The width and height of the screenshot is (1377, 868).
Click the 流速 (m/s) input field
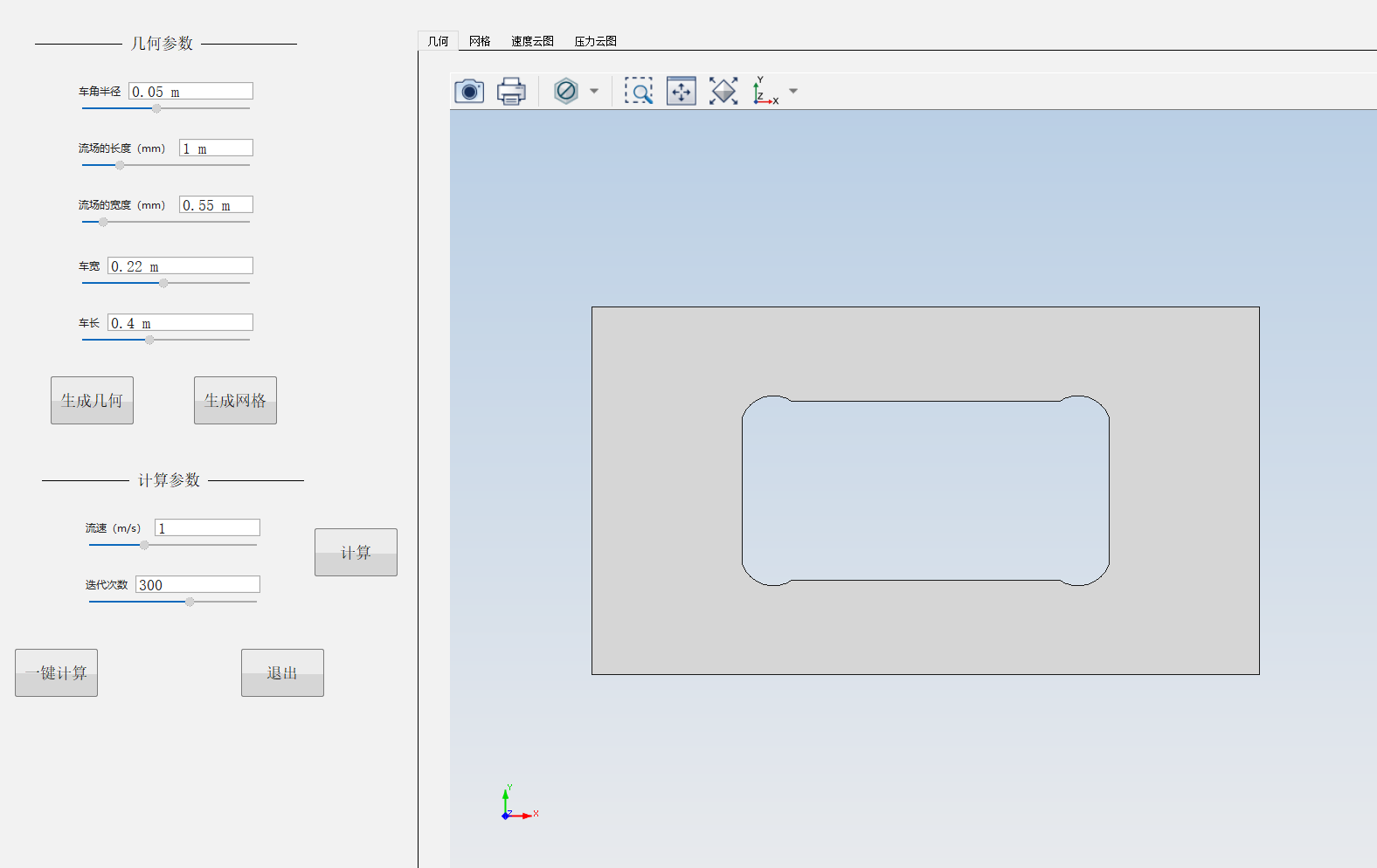pos(207,527)
